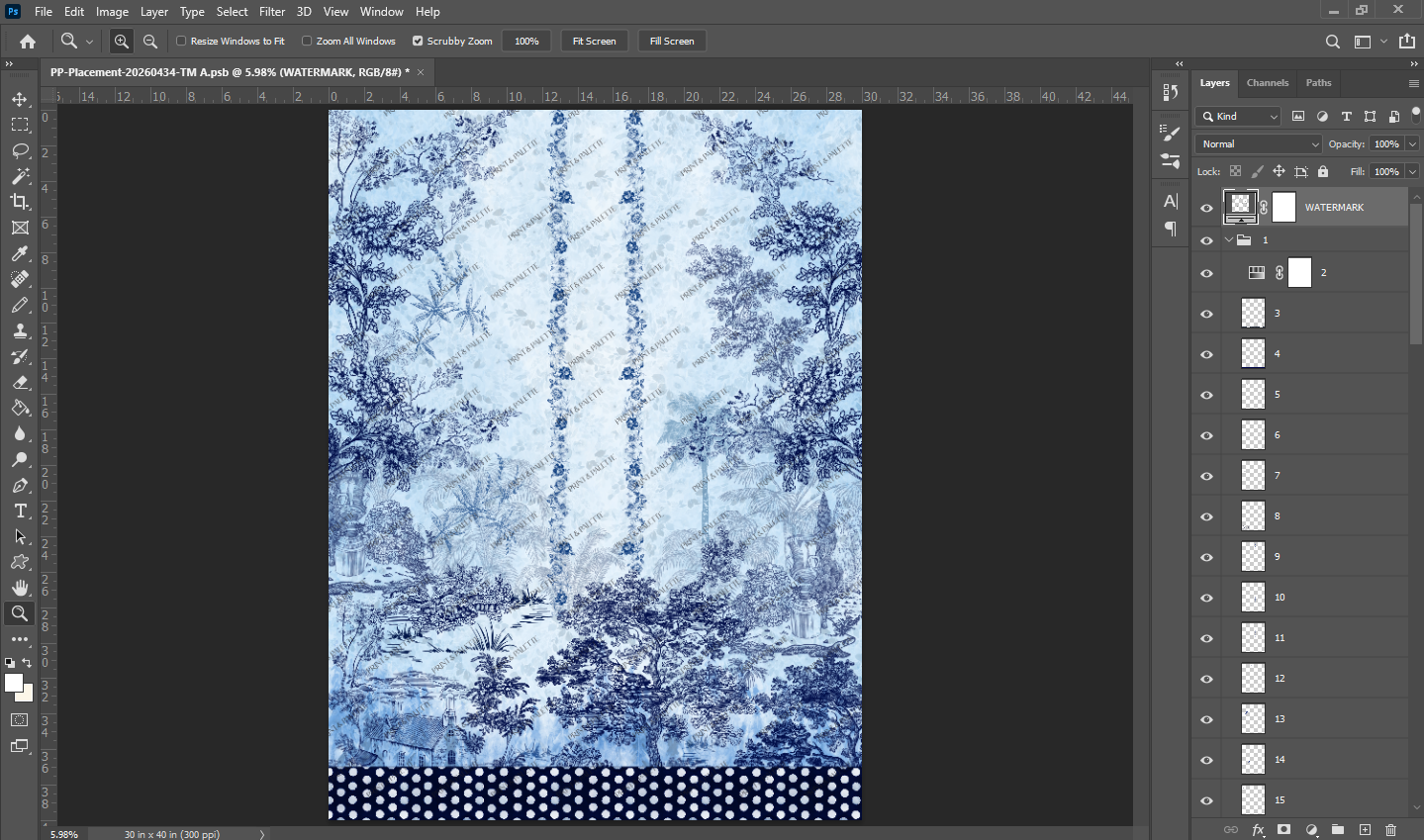Select the Eyedropper tool
The image size is (1424, 840).
(x=20, y=253)
